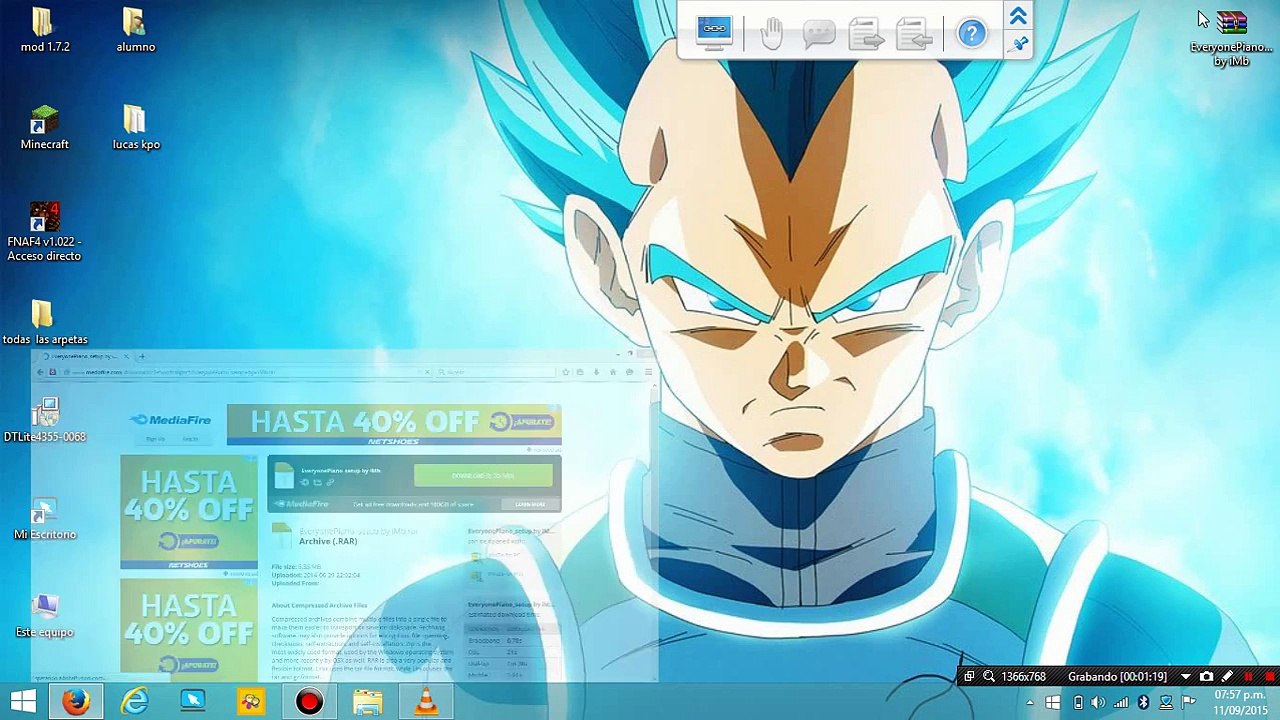Stop the recording with red square
This screenshot has width=1280, height=720.
[x=1270, y=677]
